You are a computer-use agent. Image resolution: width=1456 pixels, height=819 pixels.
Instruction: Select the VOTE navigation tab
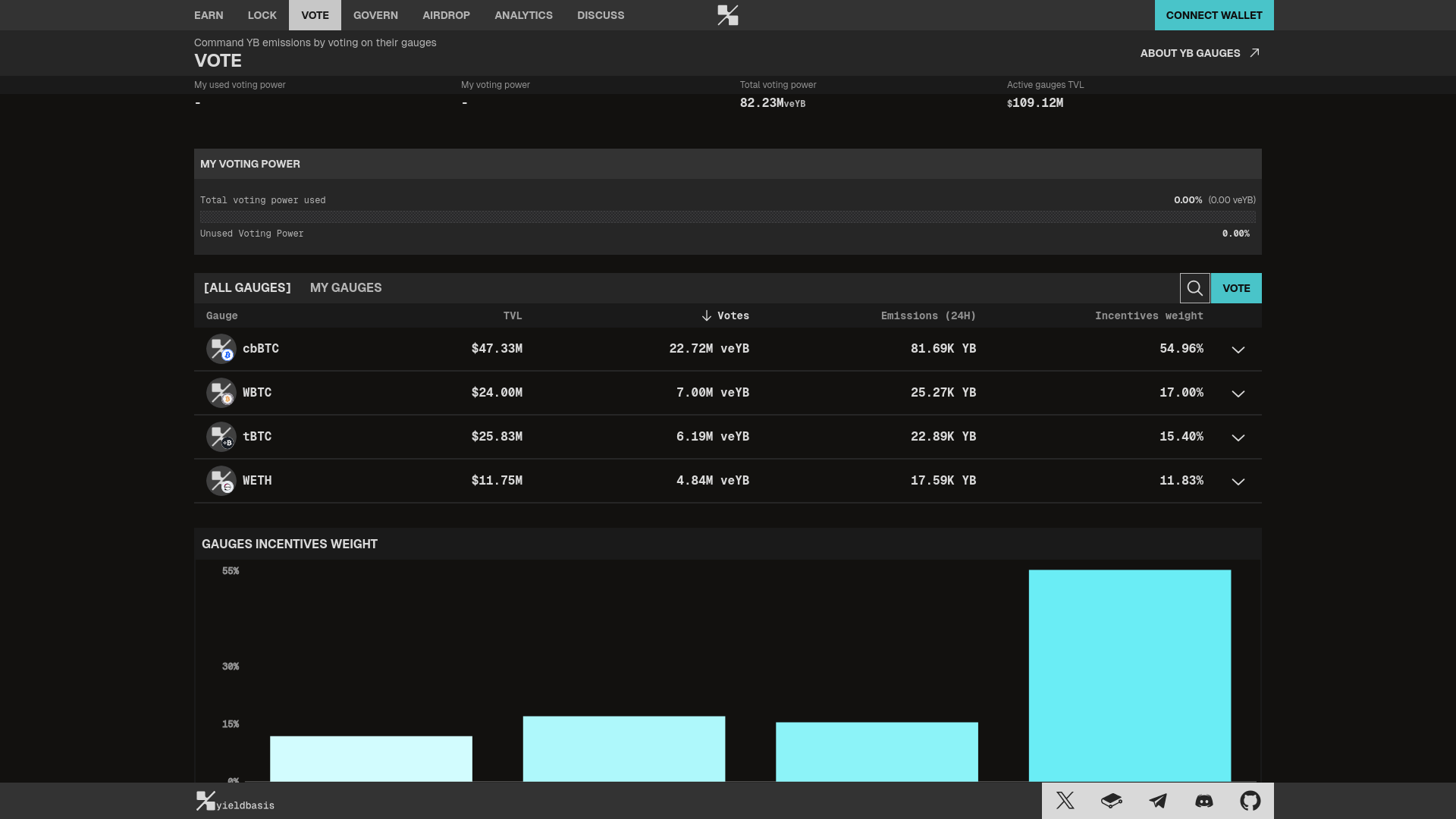pos(315,15)
